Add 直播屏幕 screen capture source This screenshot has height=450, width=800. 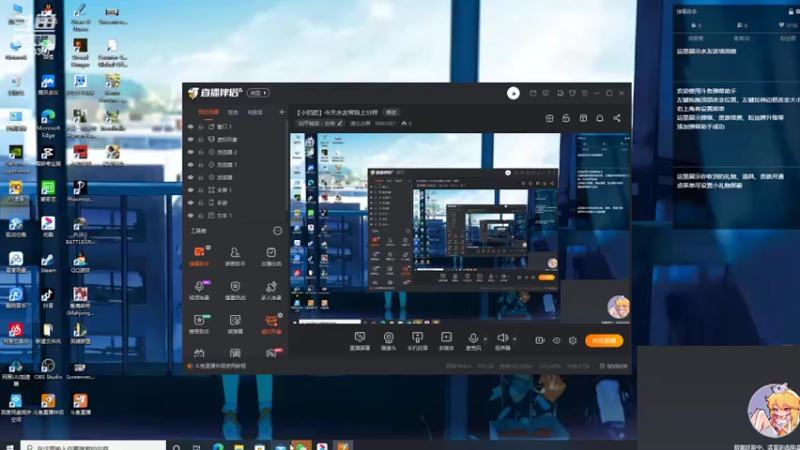360,341
